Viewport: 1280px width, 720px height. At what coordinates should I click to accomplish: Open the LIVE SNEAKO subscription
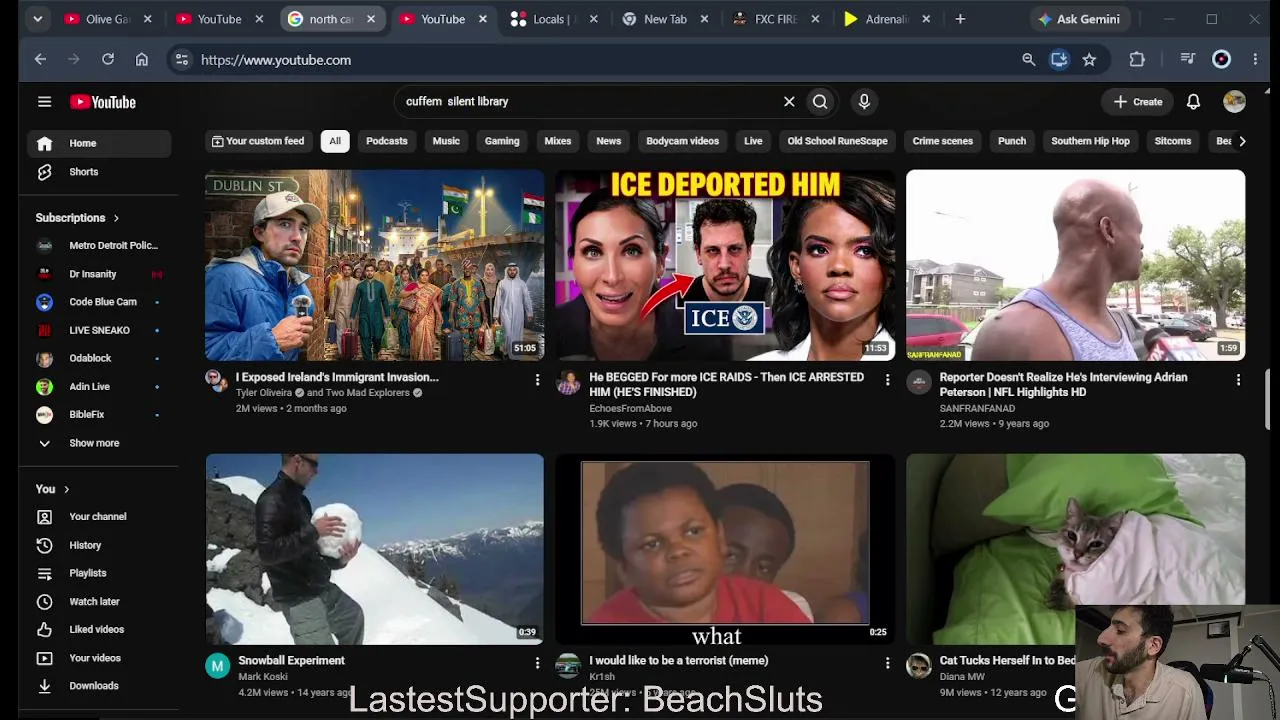(98, 330)
